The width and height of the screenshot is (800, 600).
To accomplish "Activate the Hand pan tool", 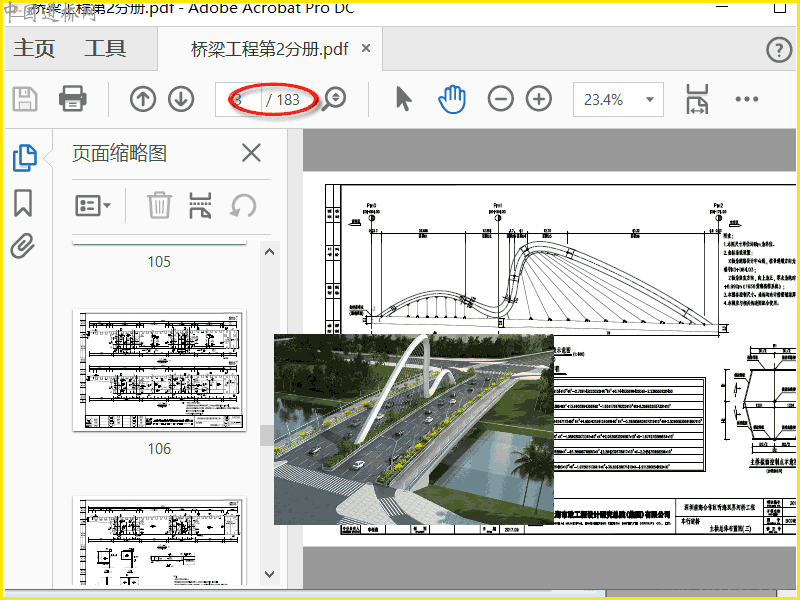I will click(452, 99).
